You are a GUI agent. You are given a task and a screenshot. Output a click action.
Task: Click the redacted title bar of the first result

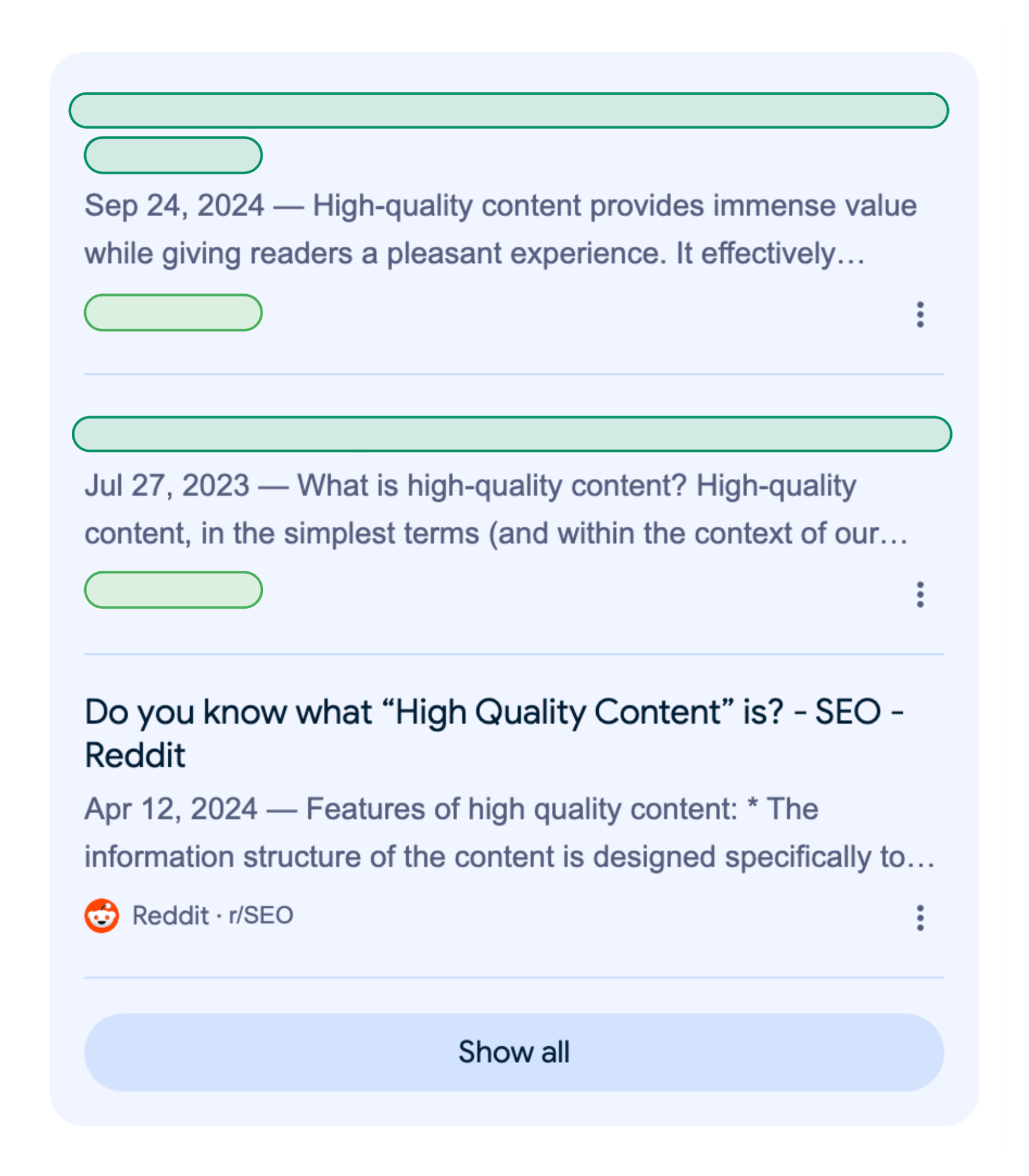point(511,109)
